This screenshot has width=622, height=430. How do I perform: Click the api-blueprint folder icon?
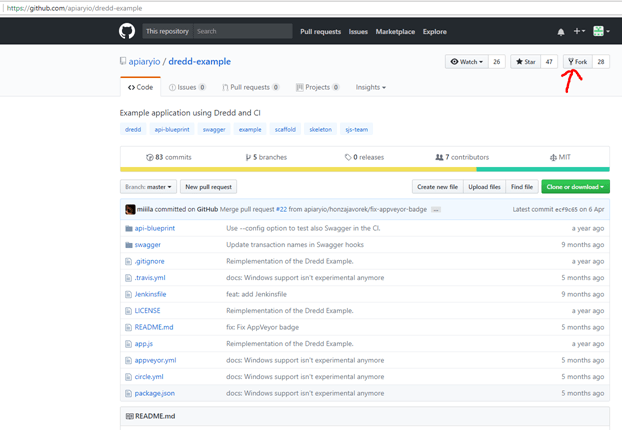pos(129,228)
